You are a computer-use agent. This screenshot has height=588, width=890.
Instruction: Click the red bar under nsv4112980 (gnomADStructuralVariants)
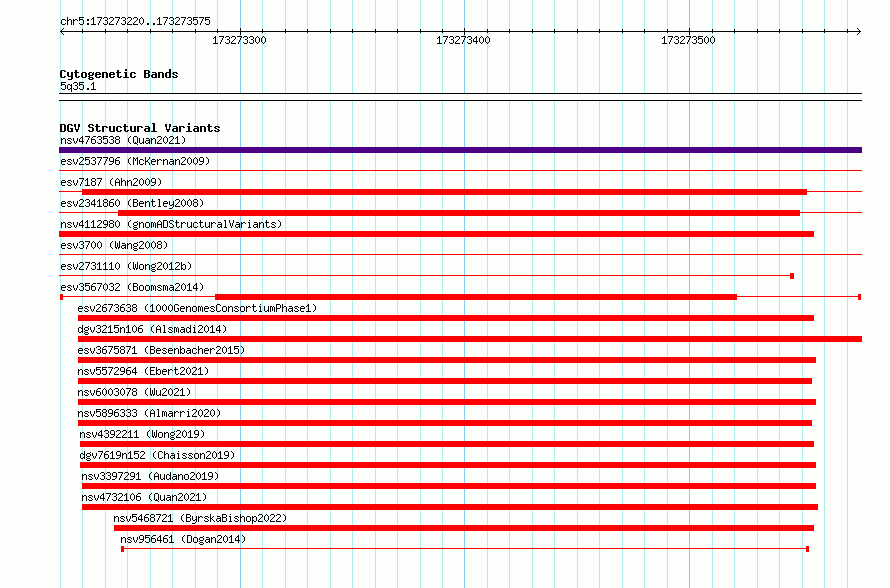point(436,234)
